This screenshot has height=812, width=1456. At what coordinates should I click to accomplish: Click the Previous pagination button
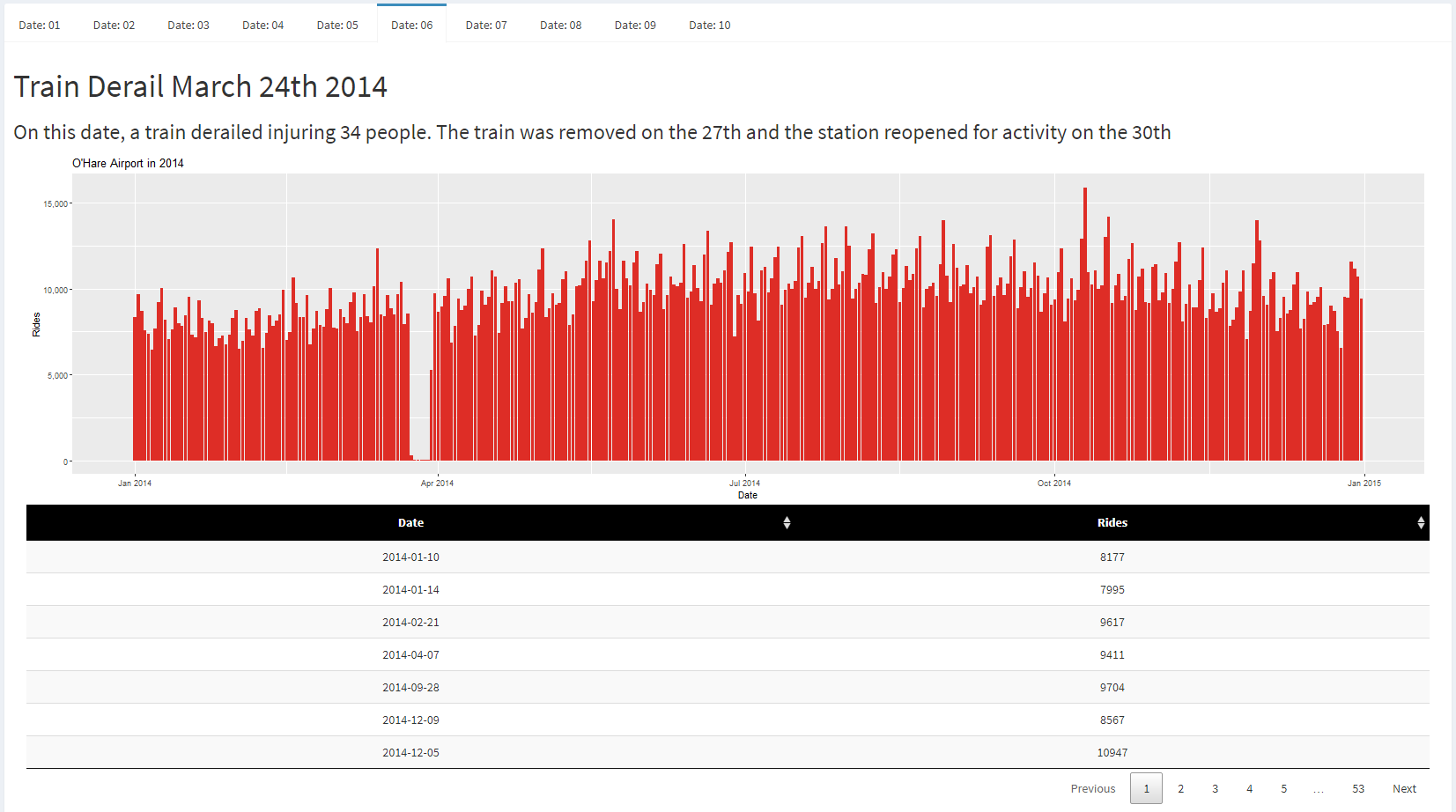tap(1093, 788)
